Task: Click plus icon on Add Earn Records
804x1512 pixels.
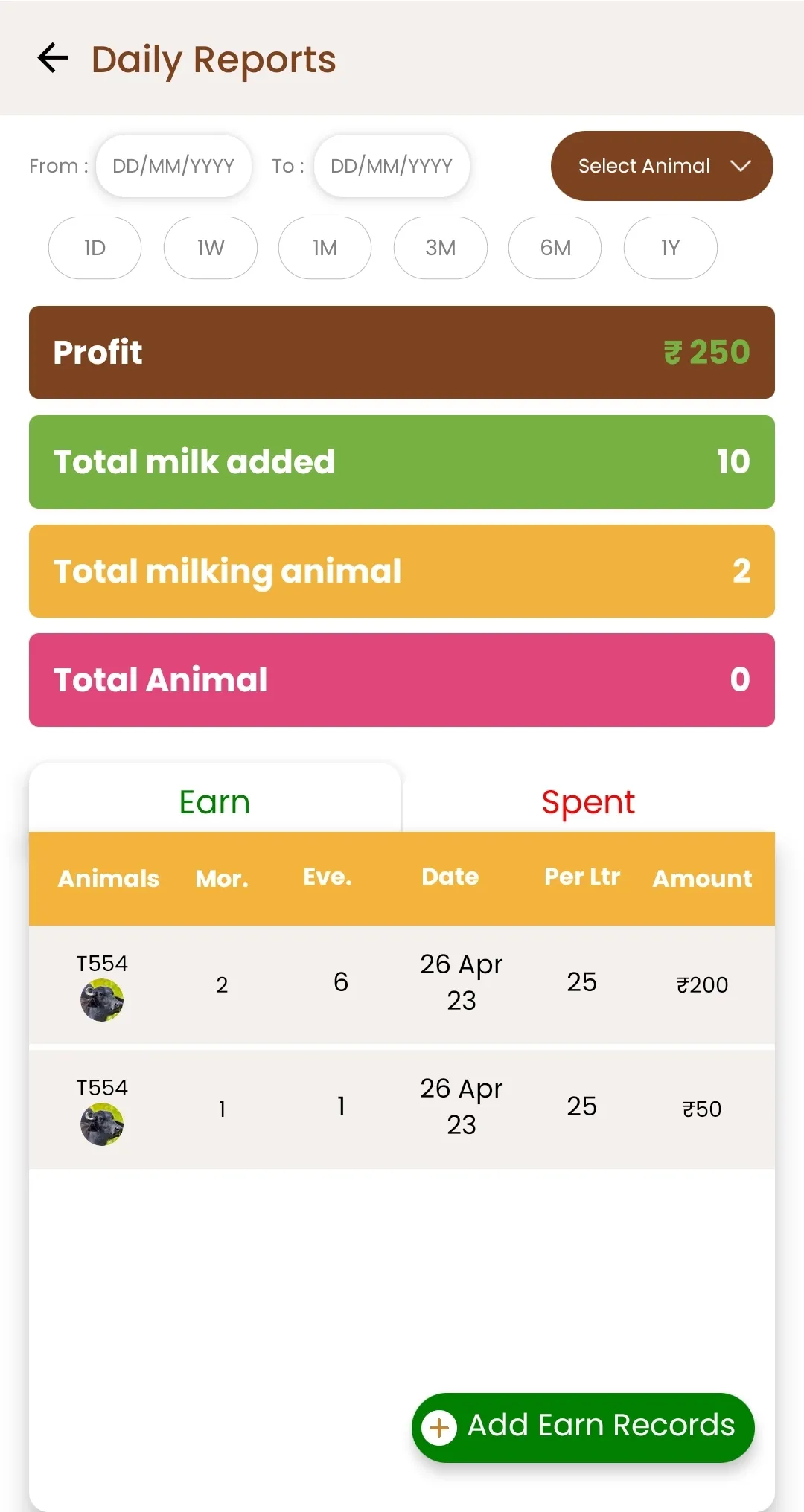Action: click(x=439, y=1428)
